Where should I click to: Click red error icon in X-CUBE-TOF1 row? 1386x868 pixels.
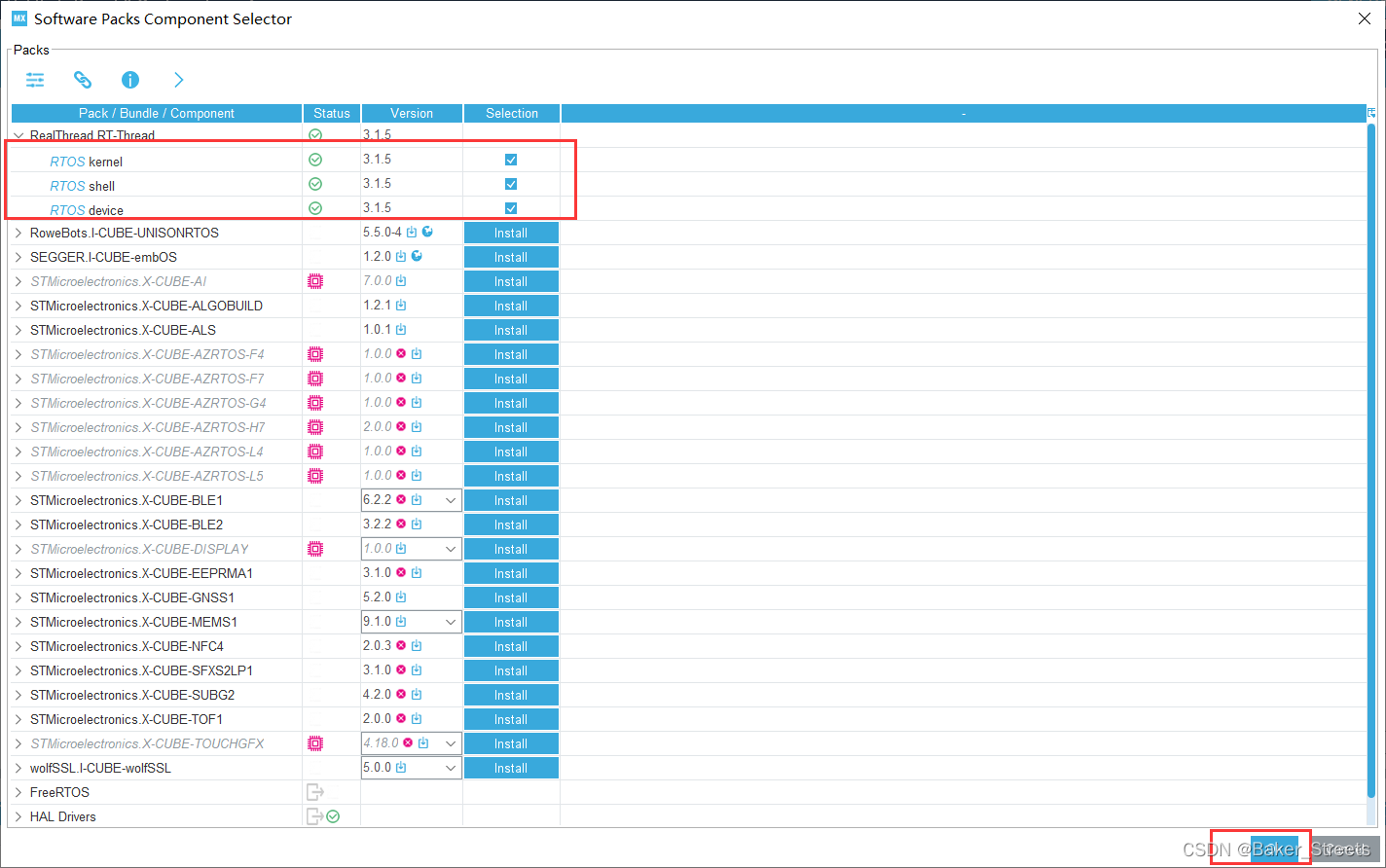(401, 718)
